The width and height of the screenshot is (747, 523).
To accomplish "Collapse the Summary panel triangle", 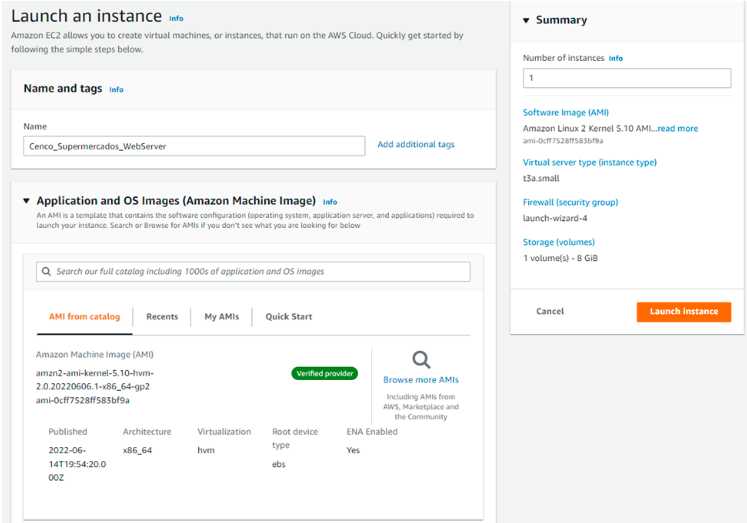I will (x=526, y=21).
